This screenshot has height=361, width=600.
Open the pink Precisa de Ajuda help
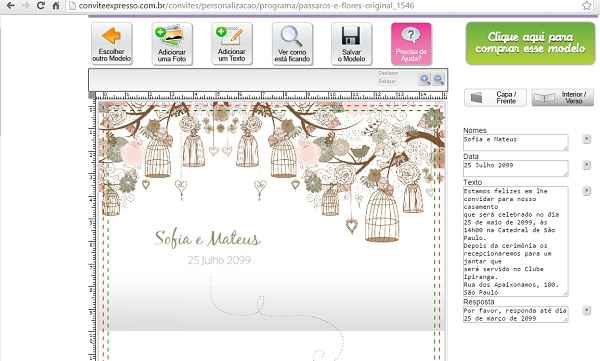click(x=411, y=43)
